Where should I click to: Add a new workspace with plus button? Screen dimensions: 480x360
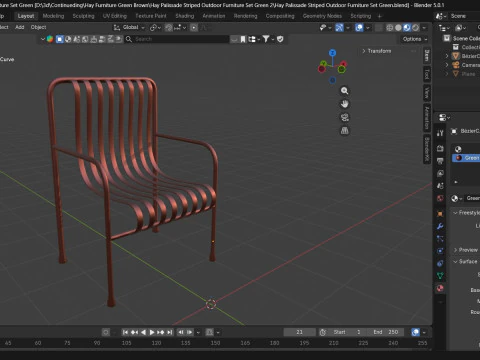379,16
